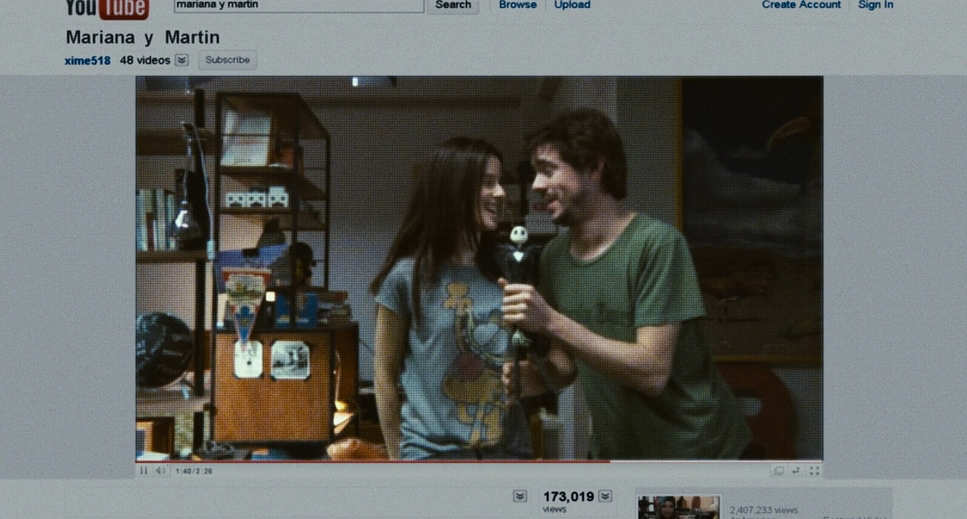
Task: Mute the video volume
Action: (x=160, y=471)
